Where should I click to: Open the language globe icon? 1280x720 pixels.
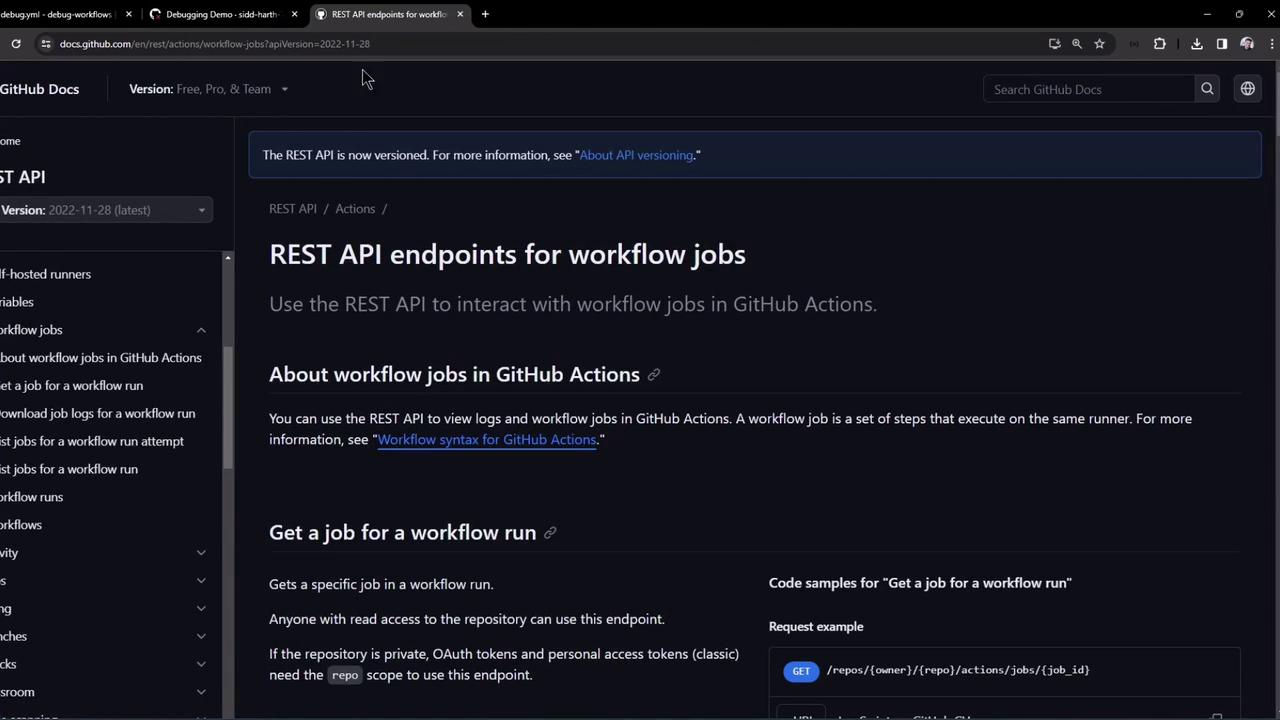click(x=1248, y=89)
